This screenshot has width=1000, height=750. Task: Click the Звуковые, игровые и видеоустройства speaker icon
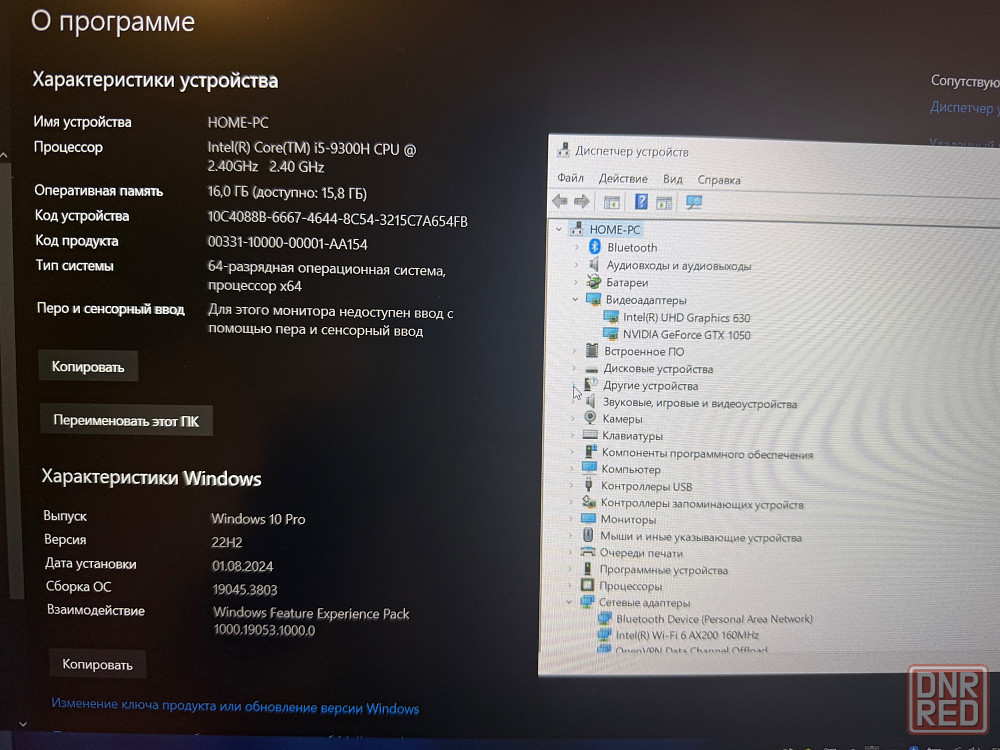591,402
